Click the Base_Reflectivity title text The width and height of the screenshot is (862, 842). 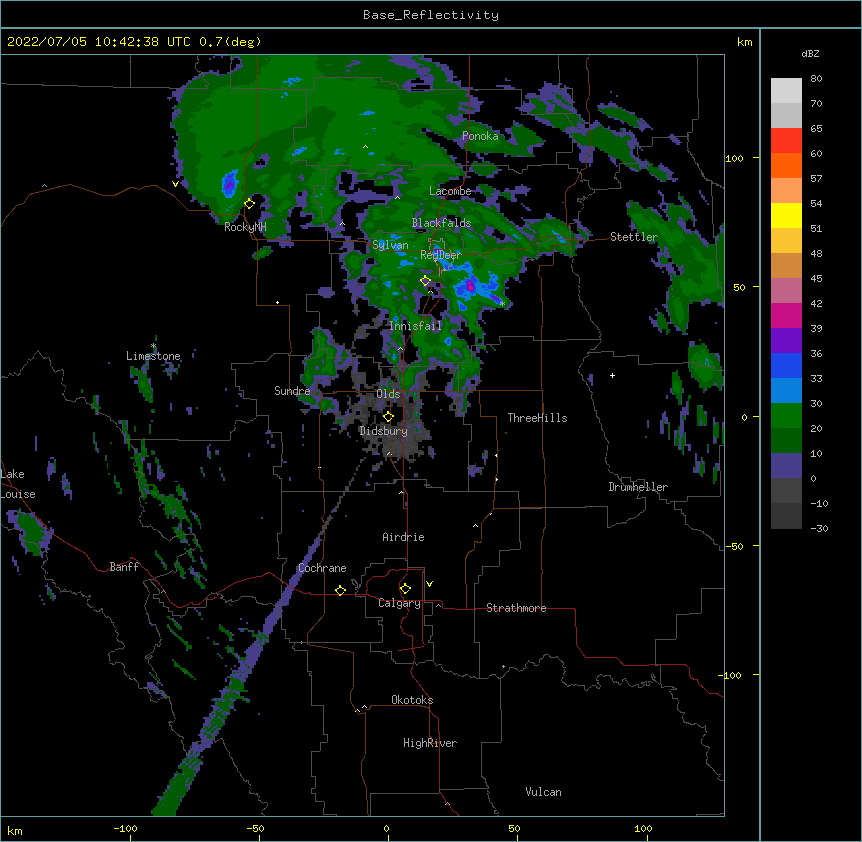click(431, 15)
